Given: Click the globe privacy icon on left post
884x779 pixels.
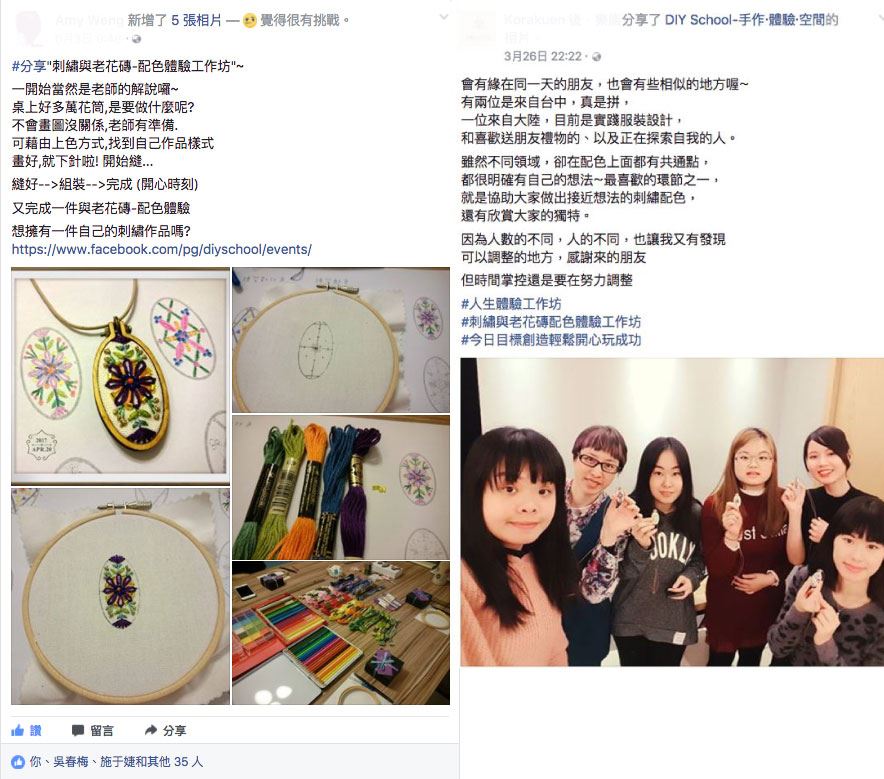Looking at the screenshot, I should (x=136, y=39).
